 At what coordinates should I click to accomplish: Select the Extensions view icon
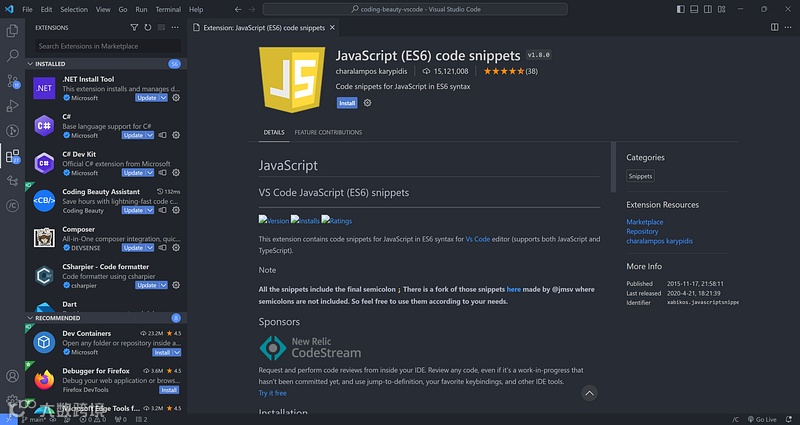(12, 156)
